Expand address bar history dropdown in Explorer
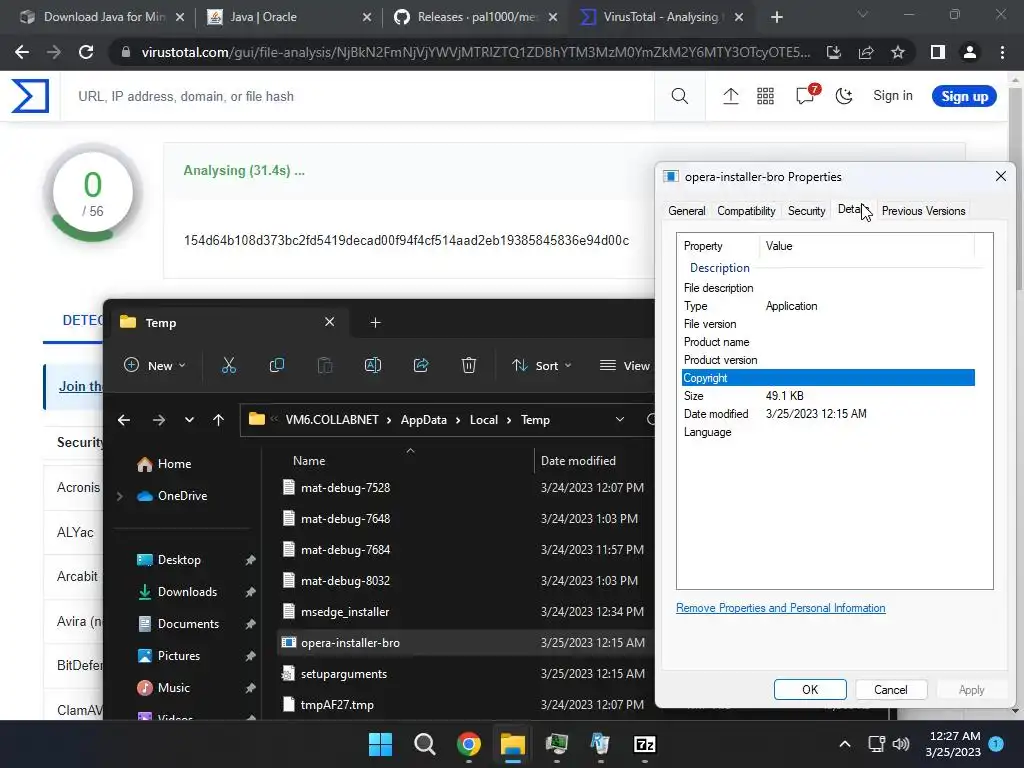 620,420
